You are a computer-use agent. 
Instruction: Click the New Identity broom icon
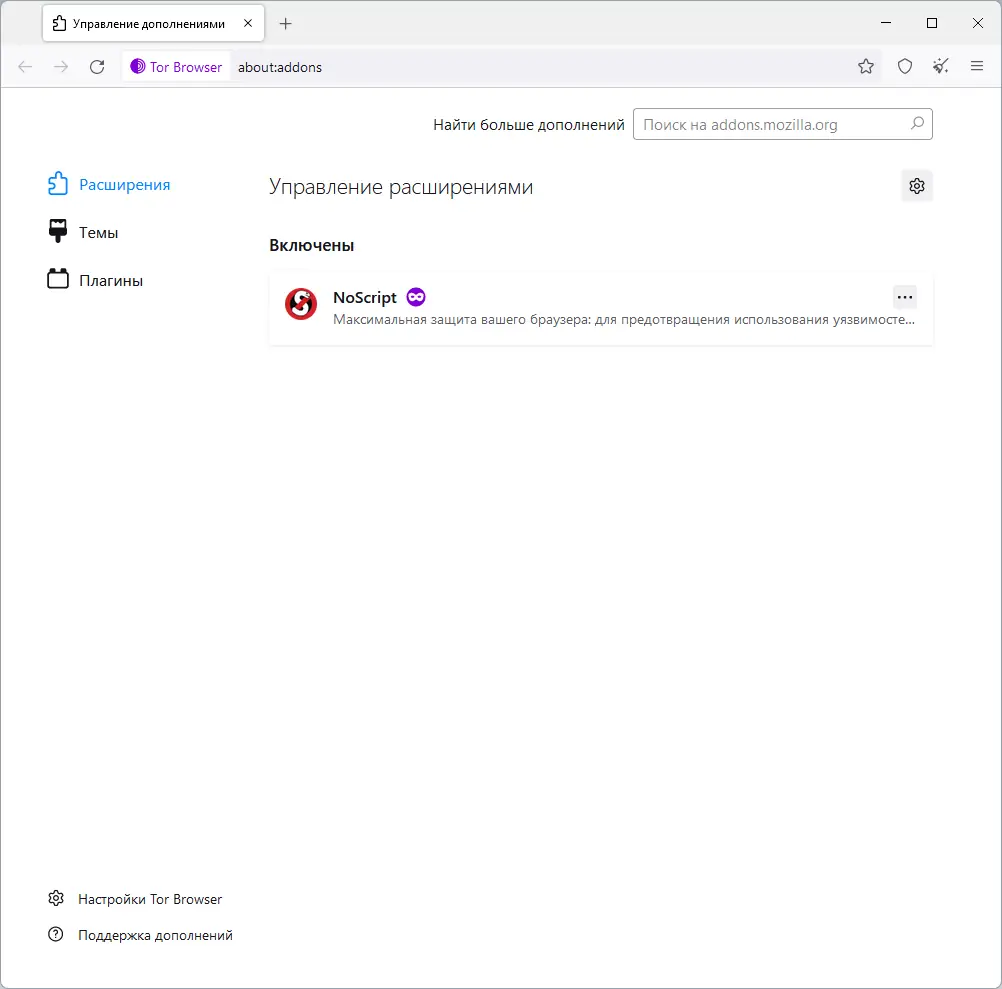click(941, 66)
